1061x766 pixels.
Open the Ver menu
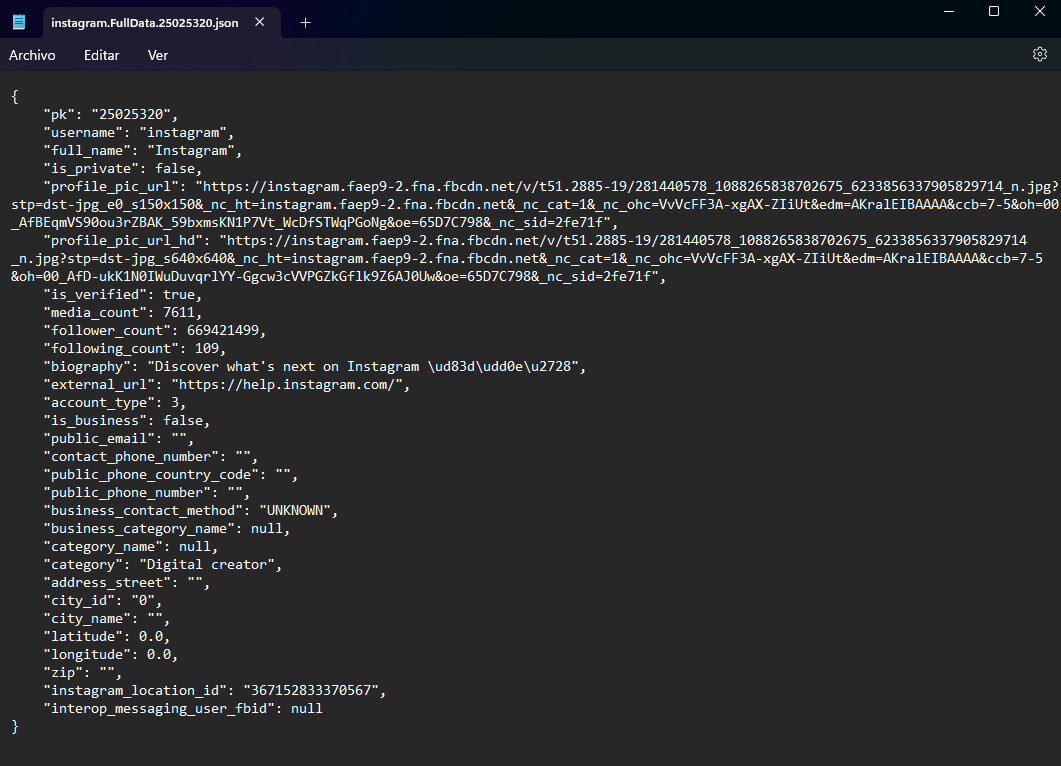pyautogui.click(x=158, y=55)
